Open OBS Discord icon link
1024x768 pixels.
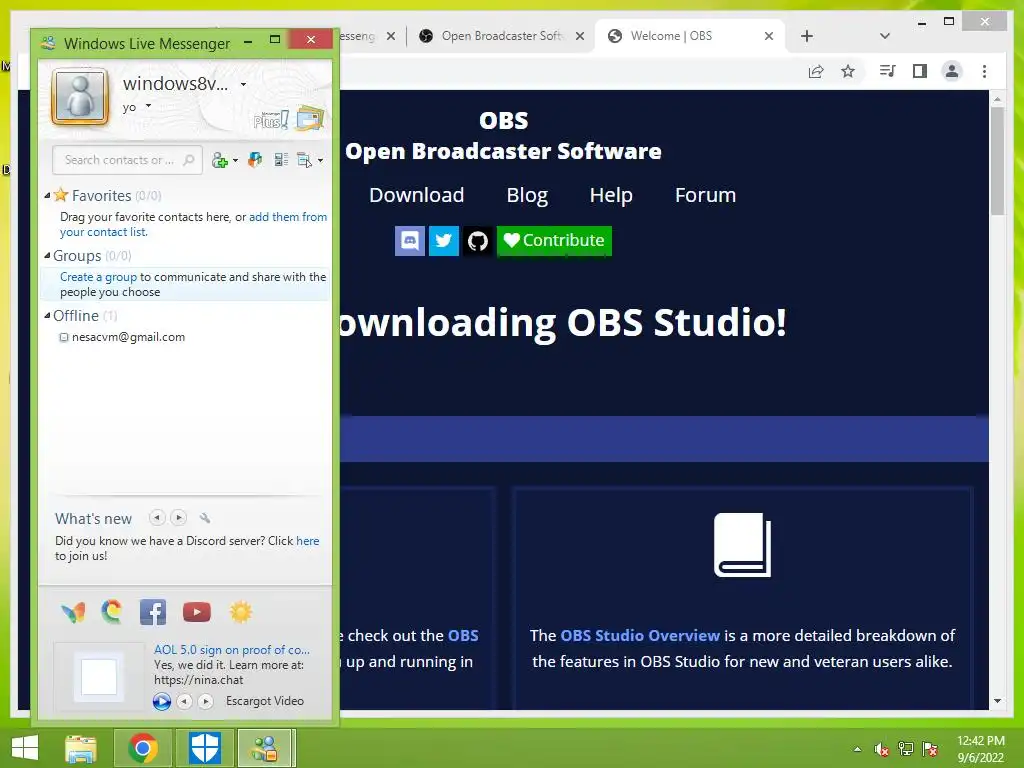pos(410,241)
